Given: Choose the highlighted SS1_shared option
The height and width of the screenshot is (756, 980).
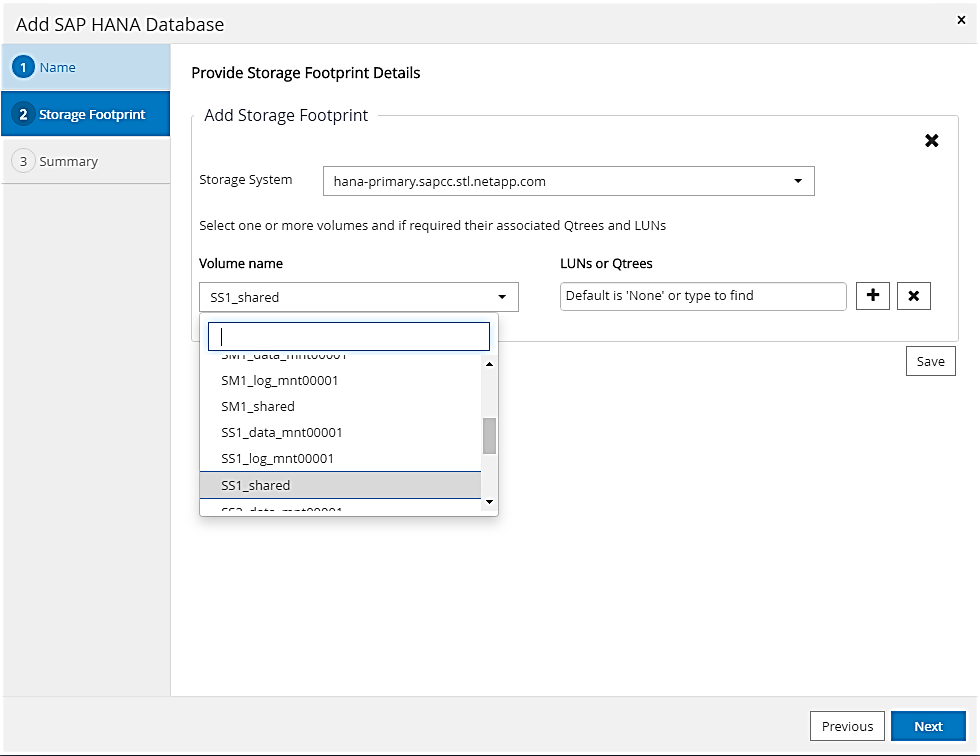Looking at the screenshot, I should click(x=256, y=485).
